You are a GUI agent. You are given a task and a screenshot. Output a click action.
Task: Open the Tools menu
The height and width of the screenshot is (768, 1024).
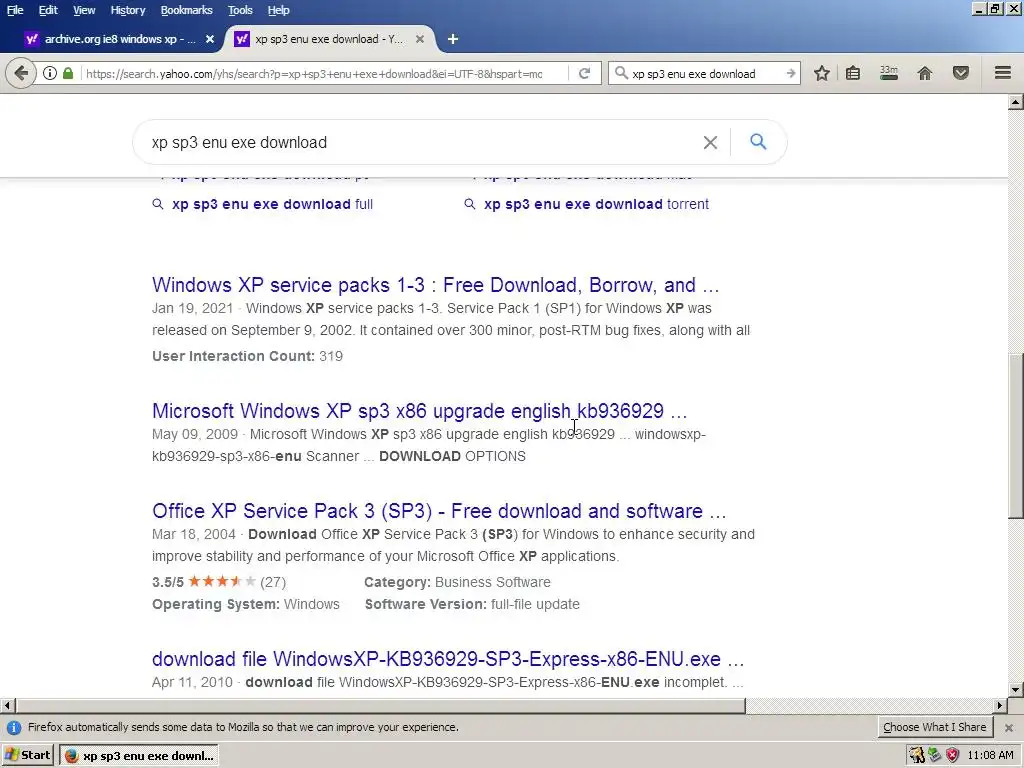click(x=240, y=10)
